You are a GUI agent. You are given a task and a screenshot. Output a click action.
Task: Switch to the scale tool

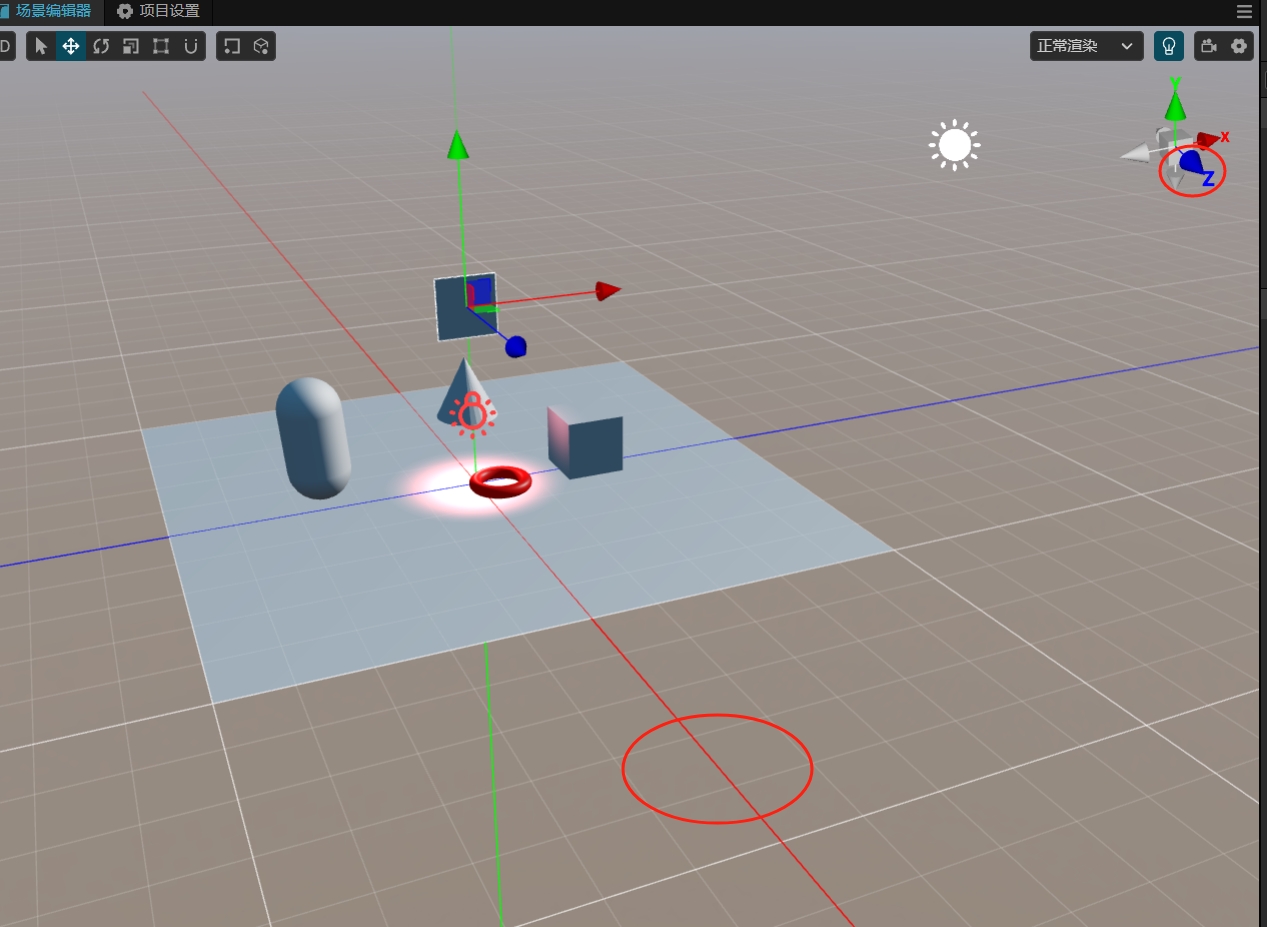point(131,46)
